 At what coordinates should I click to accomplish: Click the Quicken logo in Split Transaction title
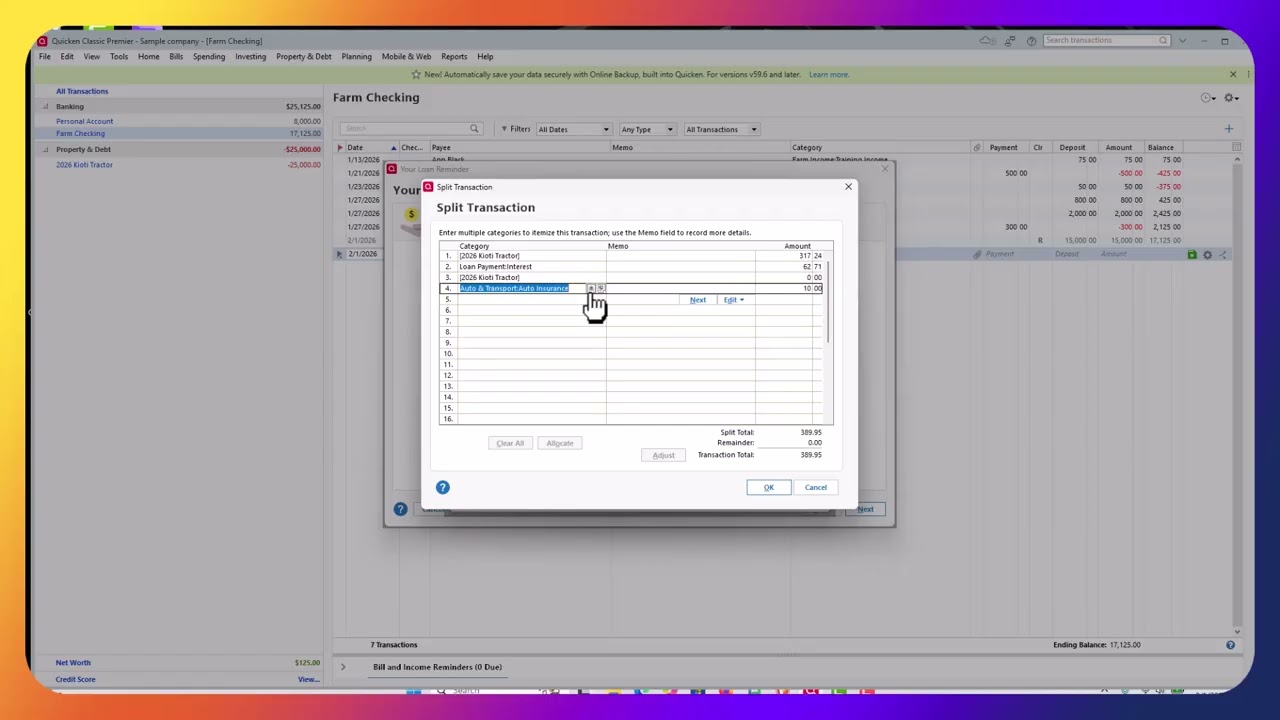point(428,187)
